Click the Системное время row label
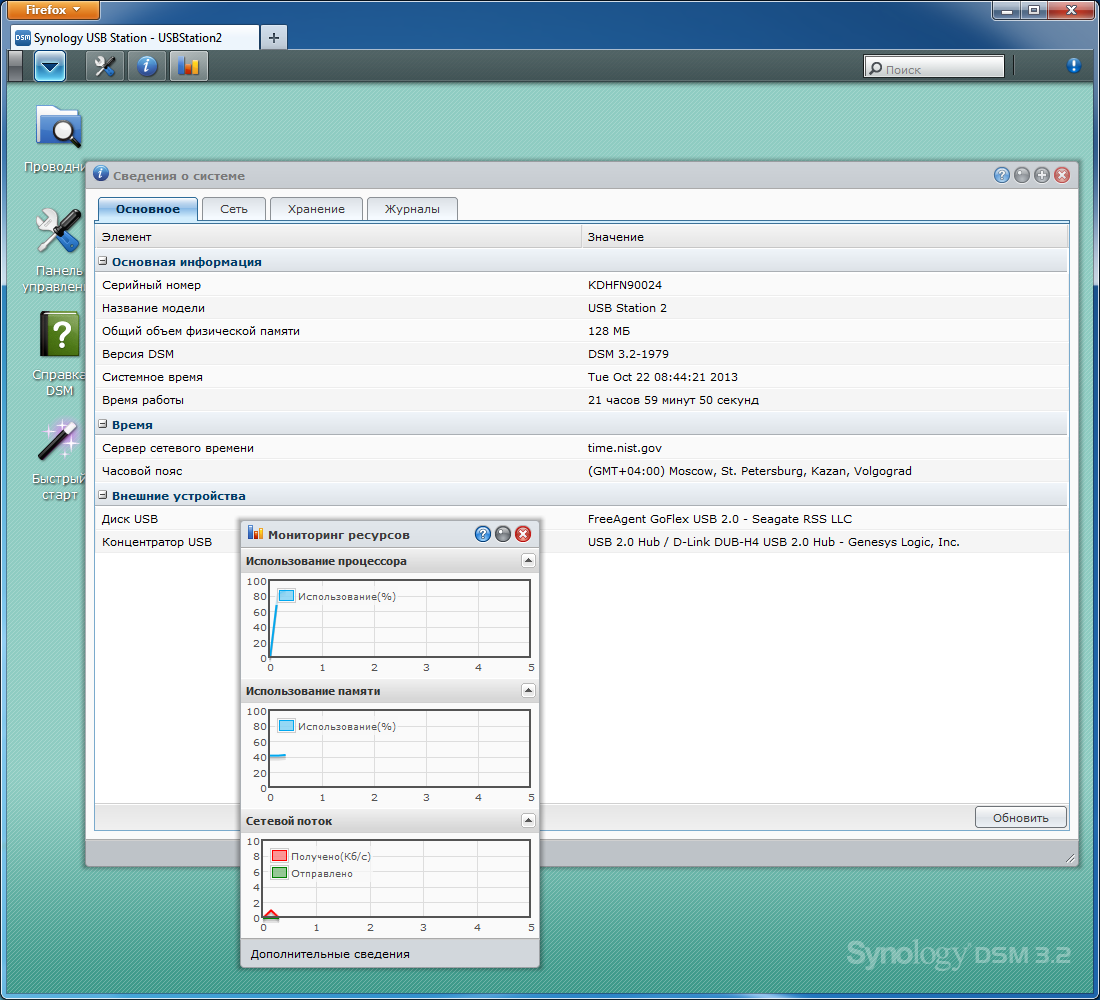 point(152,377)
